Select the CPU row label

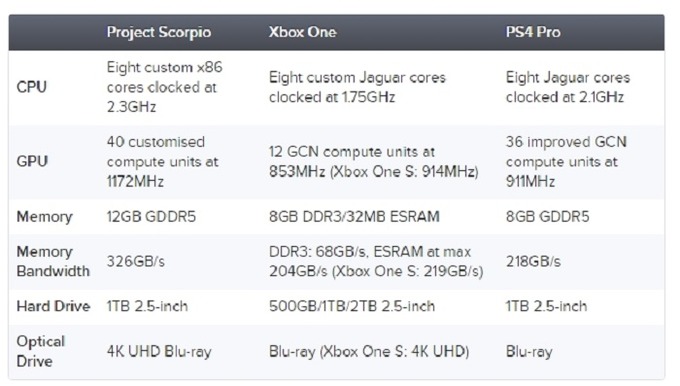(x=31, y=87)
